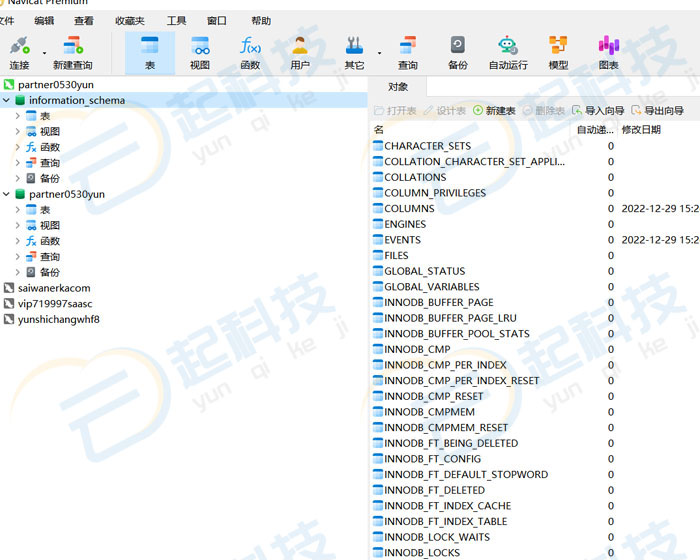Select the Table (表) toolbar icon
Viewport: 700px width, 560px height.
pyautogui.click(x=150, y=46)
